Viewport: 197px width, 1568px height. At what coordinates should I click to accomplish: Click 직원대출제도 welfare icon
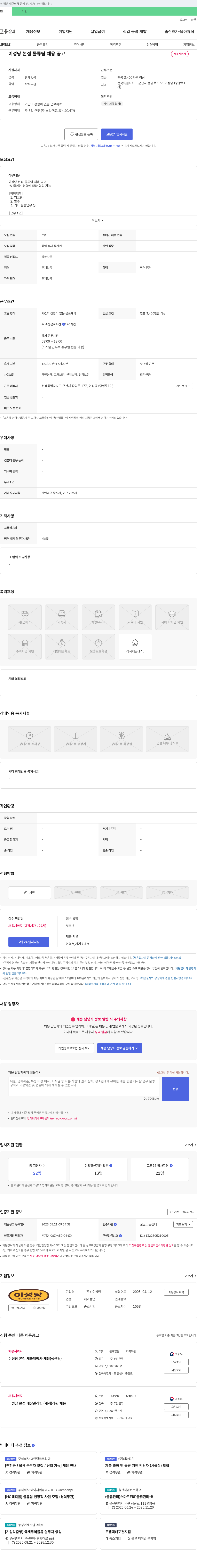pyautogui.click(x=62, y=646)
